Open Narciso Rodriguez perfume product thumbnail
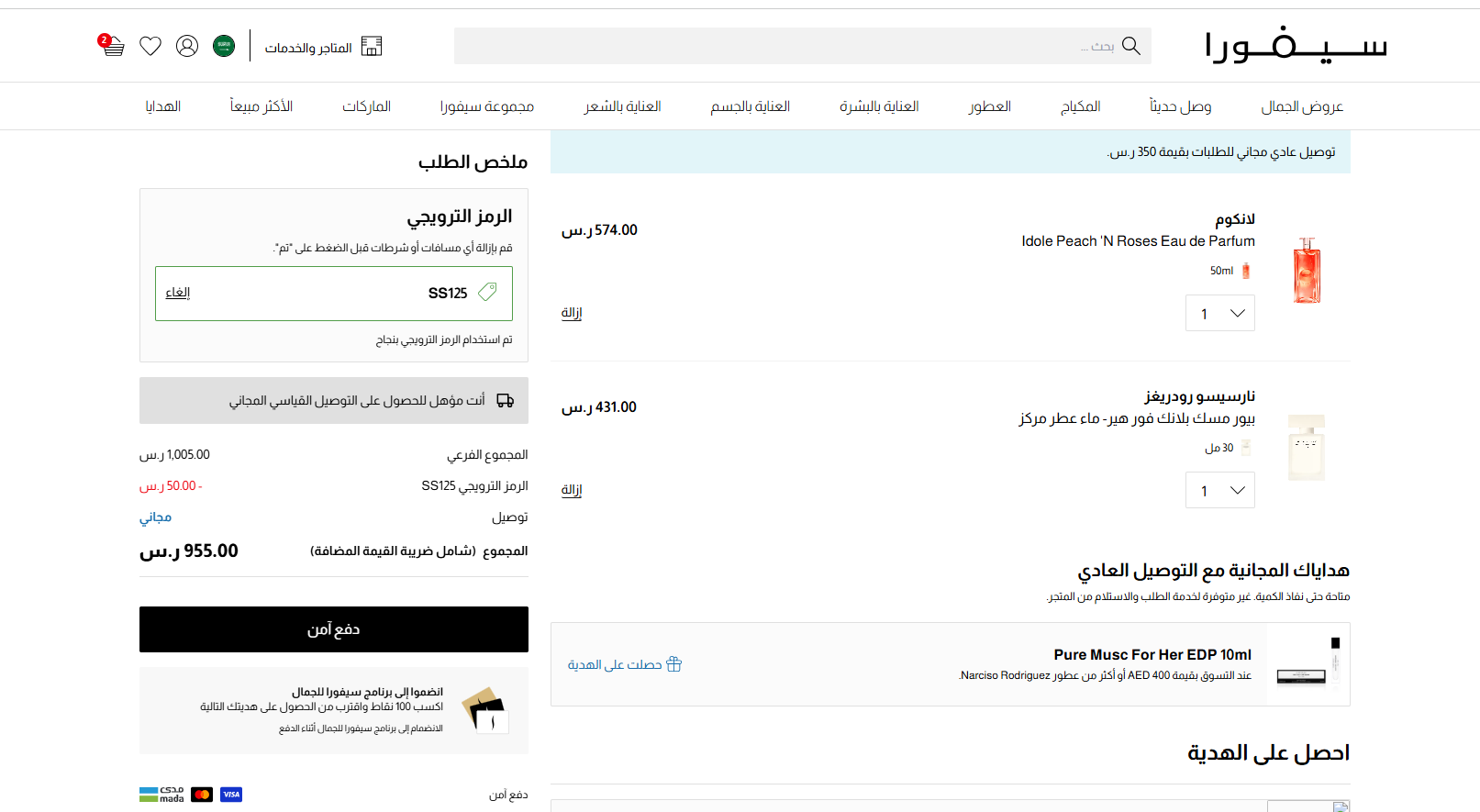This screenshot has width=1480, height=812. pyautogui.click(x=1307, y=448)
